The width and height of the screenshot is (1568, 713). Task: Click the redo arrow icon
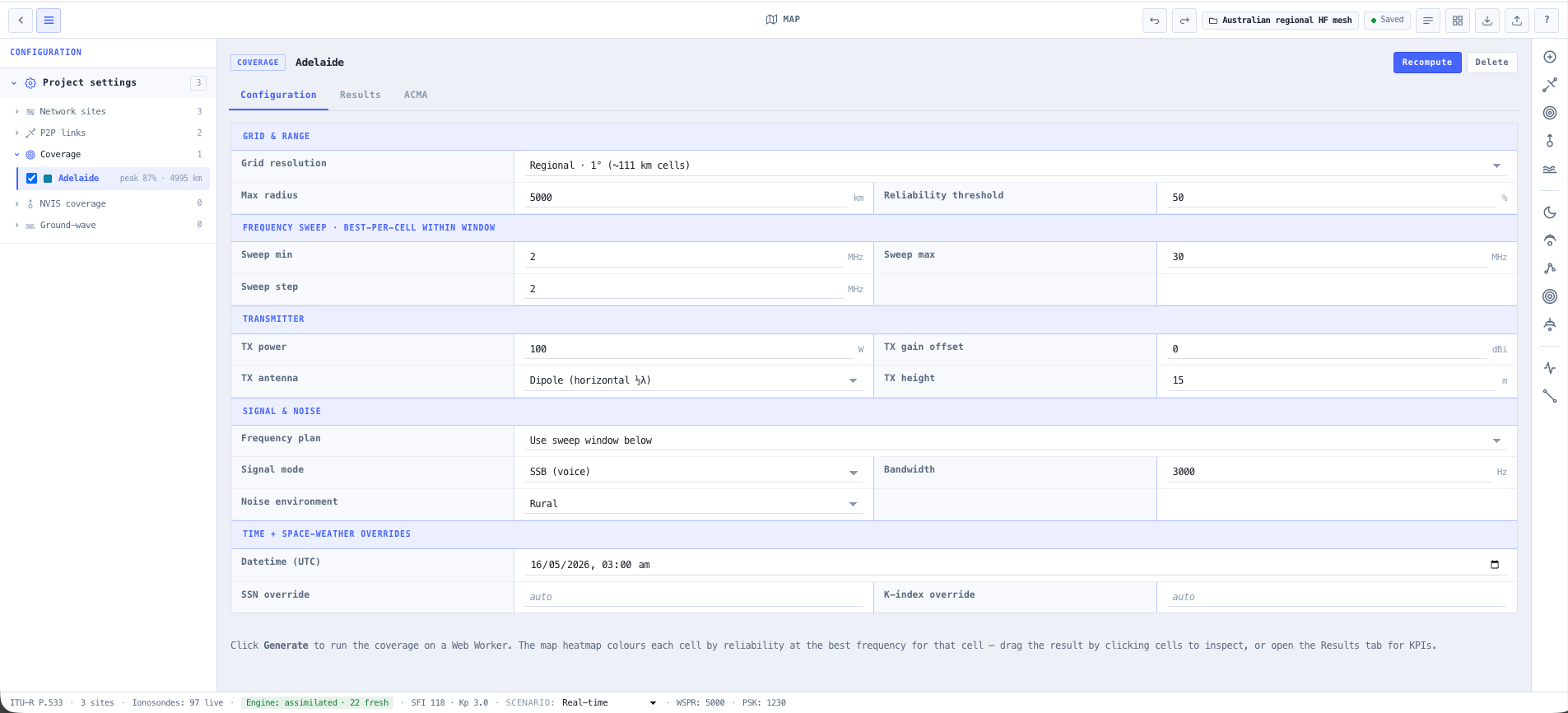pyautogui.click(x=1184, y=21)
